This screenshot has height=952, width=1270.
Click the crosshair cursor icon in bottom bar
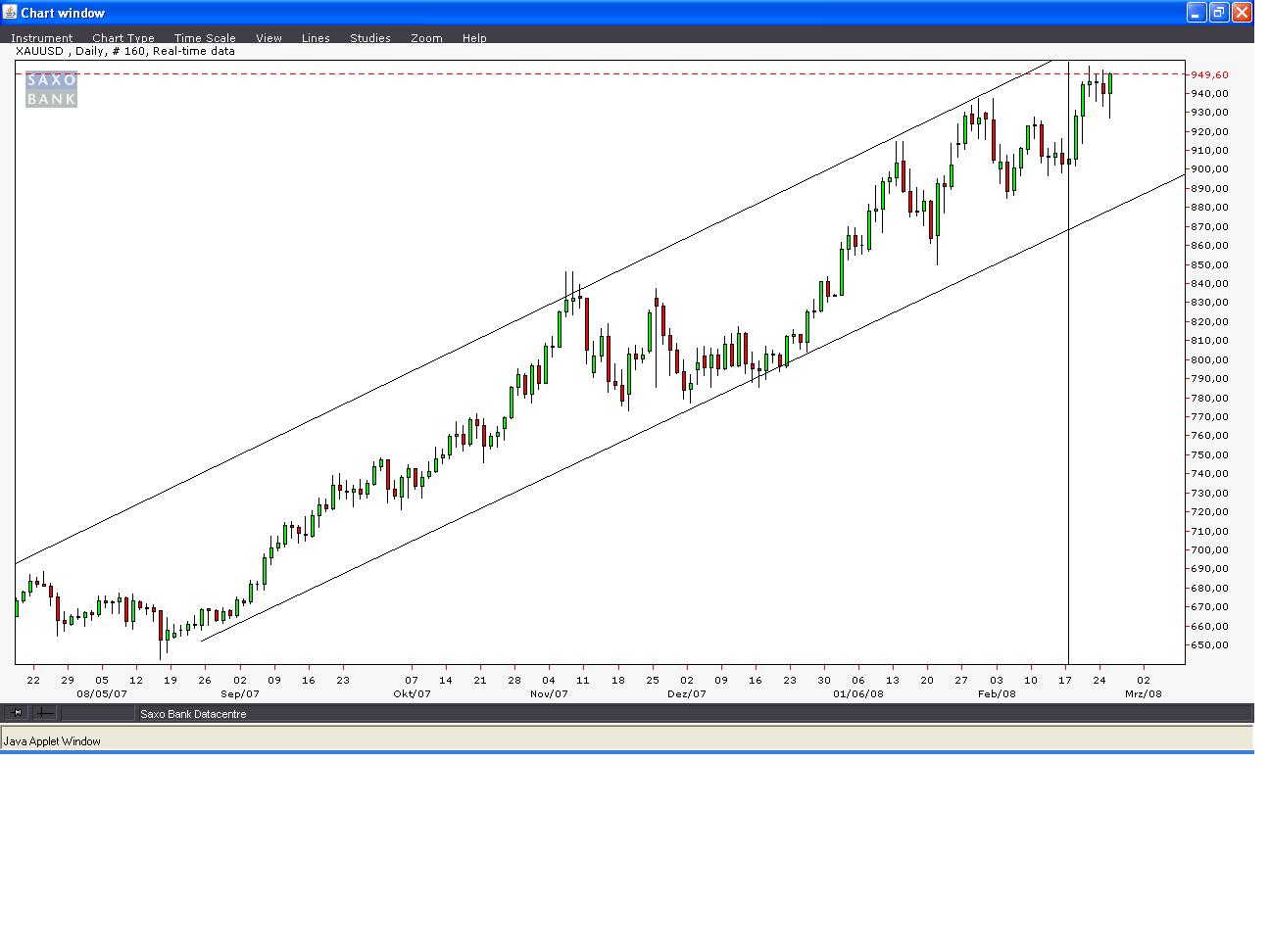click(44, 713)
